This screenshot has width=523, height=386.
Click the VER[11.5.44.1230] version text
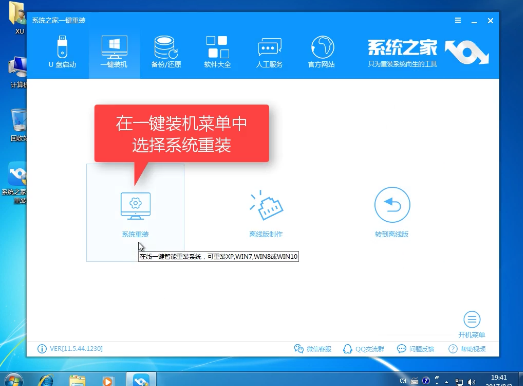tap(76, 349)
